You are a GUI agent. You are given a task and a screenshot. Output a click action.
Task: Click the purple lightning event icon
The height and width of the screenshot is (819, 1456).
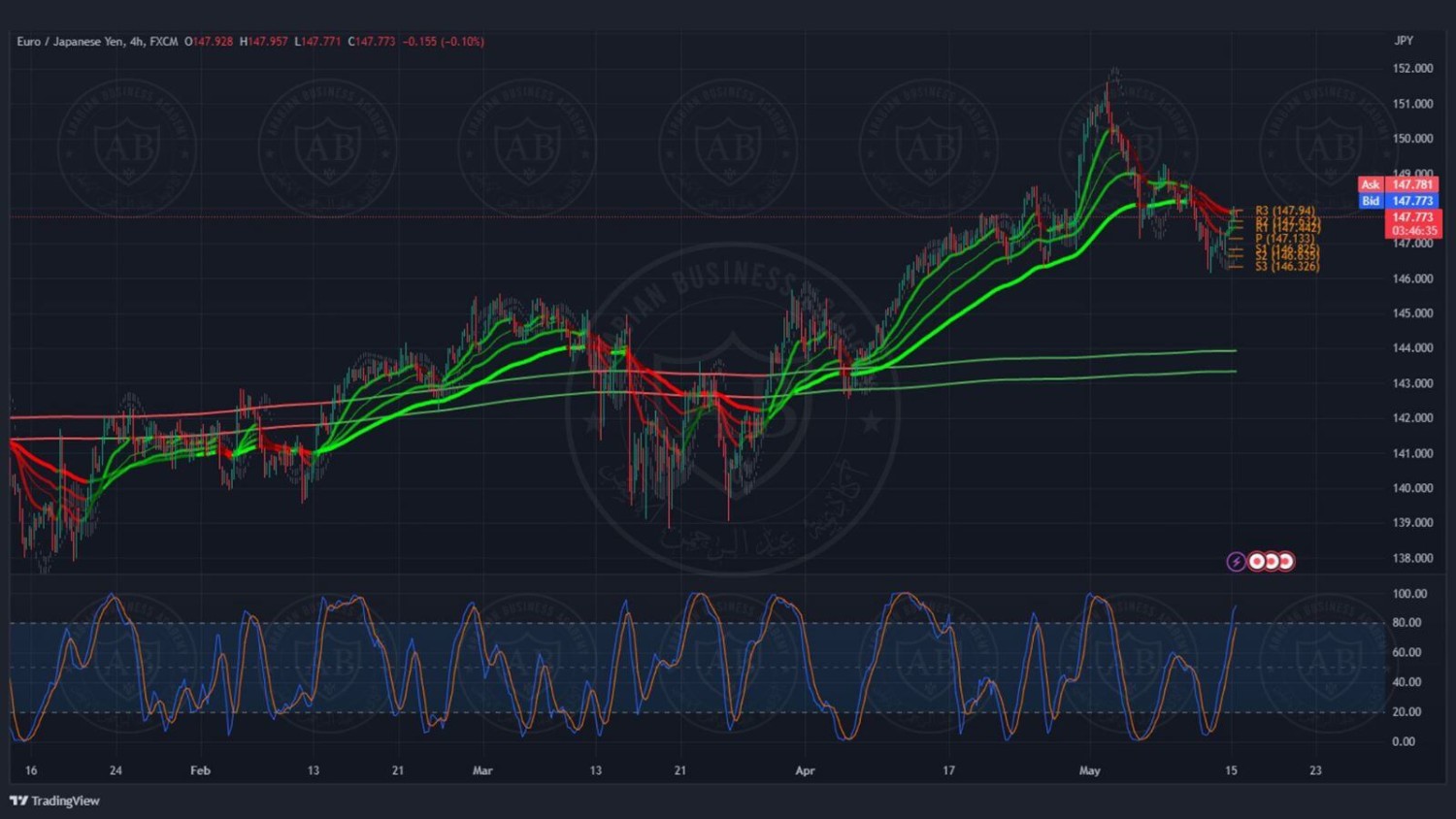tap(1236, 562)
